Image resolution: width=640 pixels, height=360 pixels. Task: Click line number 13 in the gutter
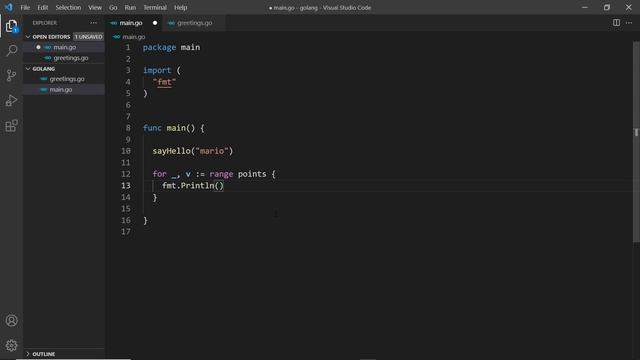coord(126,186)
